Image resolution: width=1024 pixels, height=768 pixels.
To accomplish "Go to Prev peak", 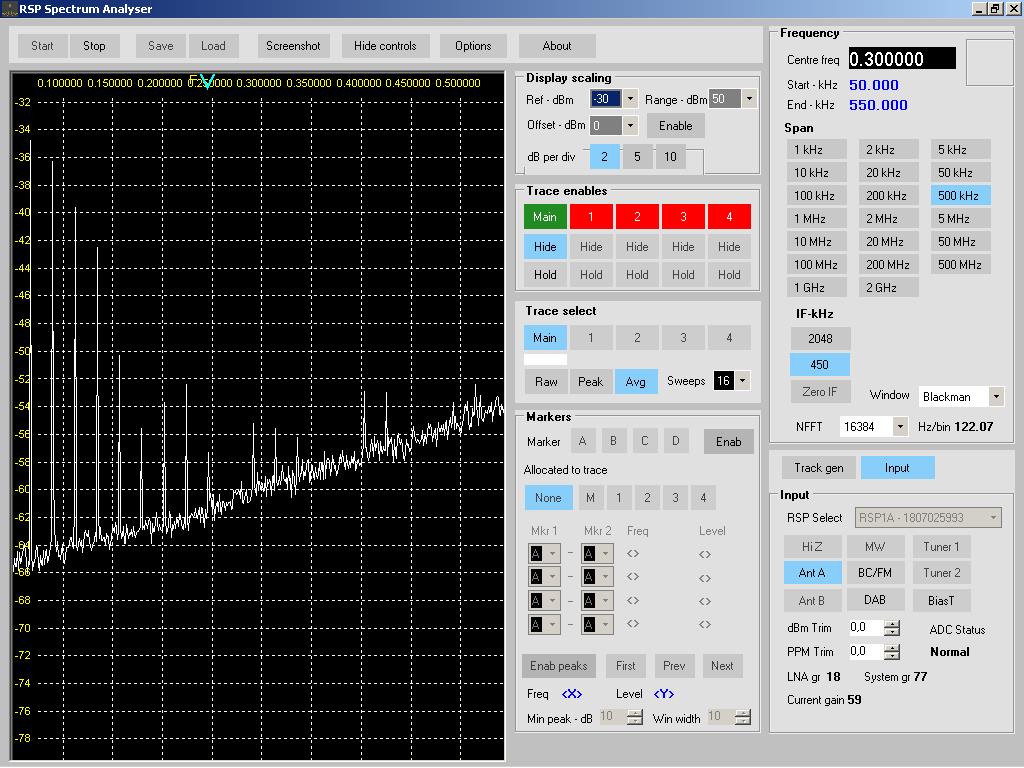I will [x=674, y=666].
